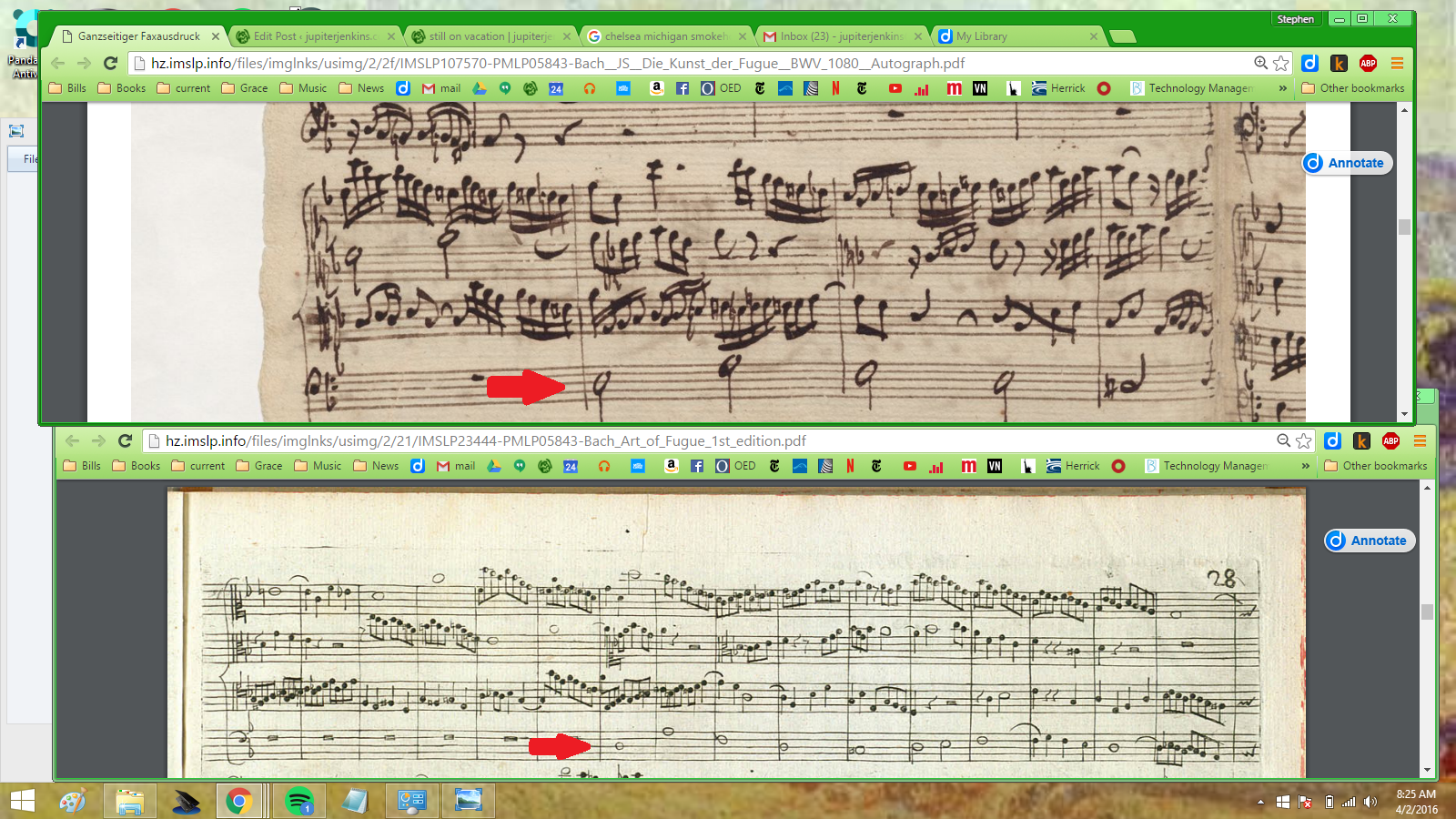Click Annotate button on the 1st edition PDF
Image resolution: width=1456 pixels, height=819 pixels.
pyautogui.click(x=1370, y=541)
